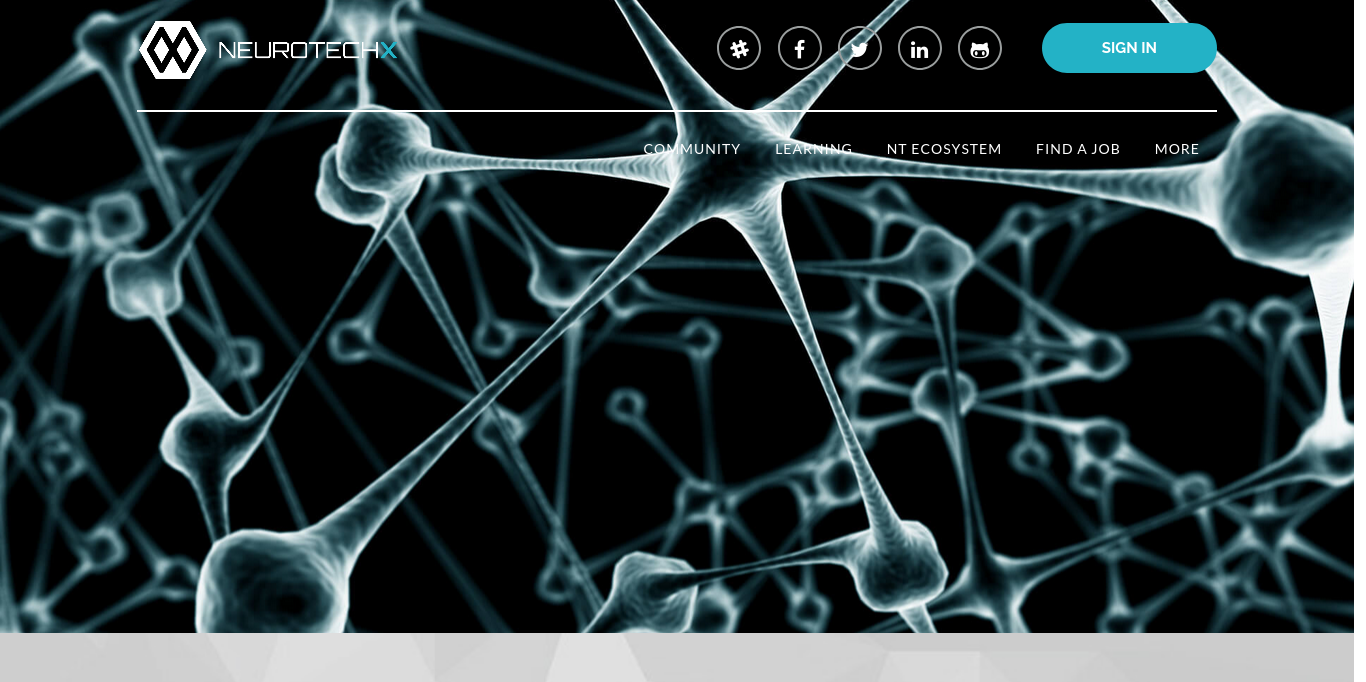Image resolution: width=1366 pixels, height=682 pixels.
Task: Open the GitHub Octocat icon link
Action: pyautogui.click(x=980, y=49)
